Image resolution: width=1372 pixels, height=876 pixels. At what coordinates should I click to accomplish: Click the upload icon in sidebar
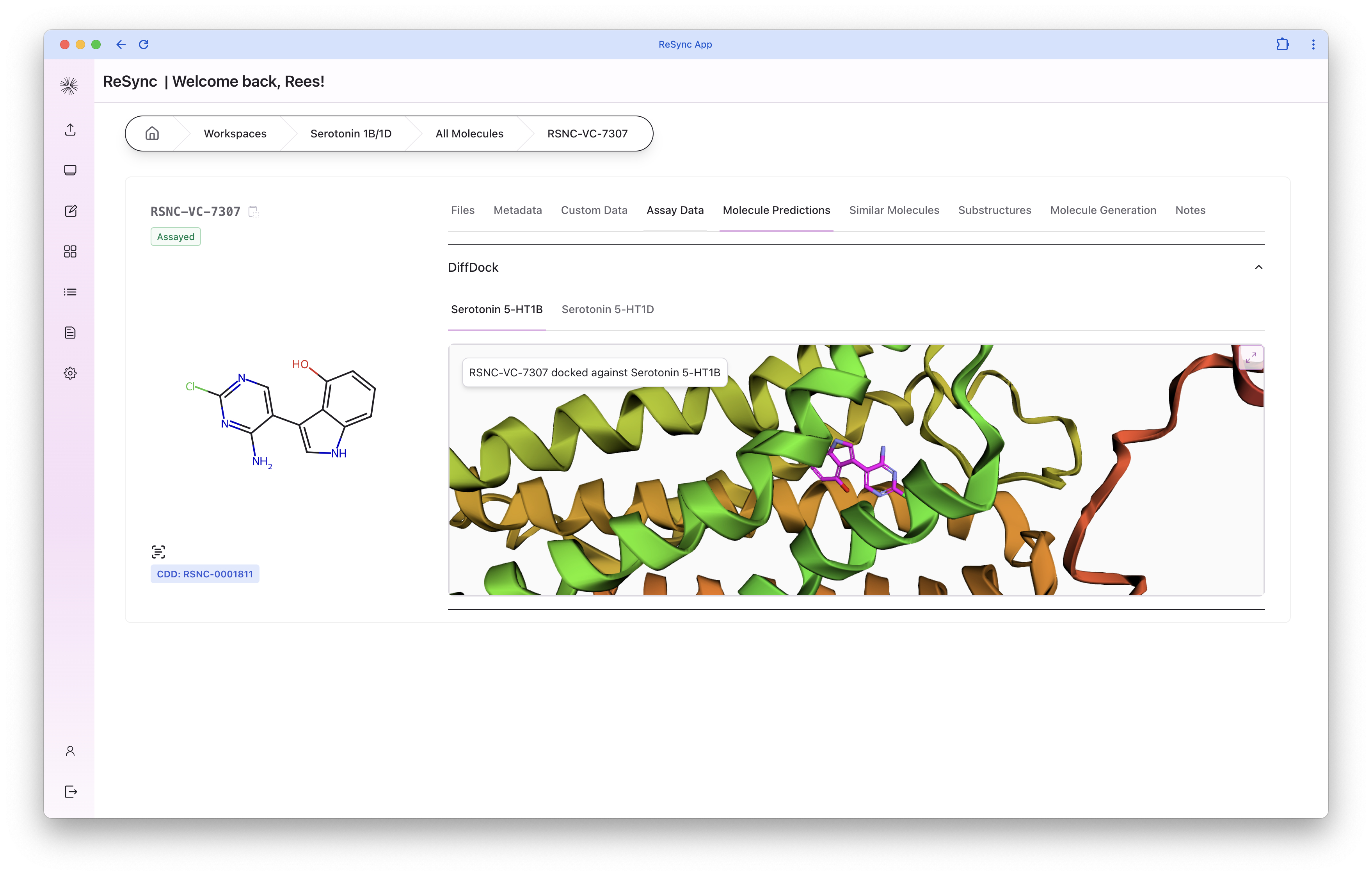click(x=70, y=130)
